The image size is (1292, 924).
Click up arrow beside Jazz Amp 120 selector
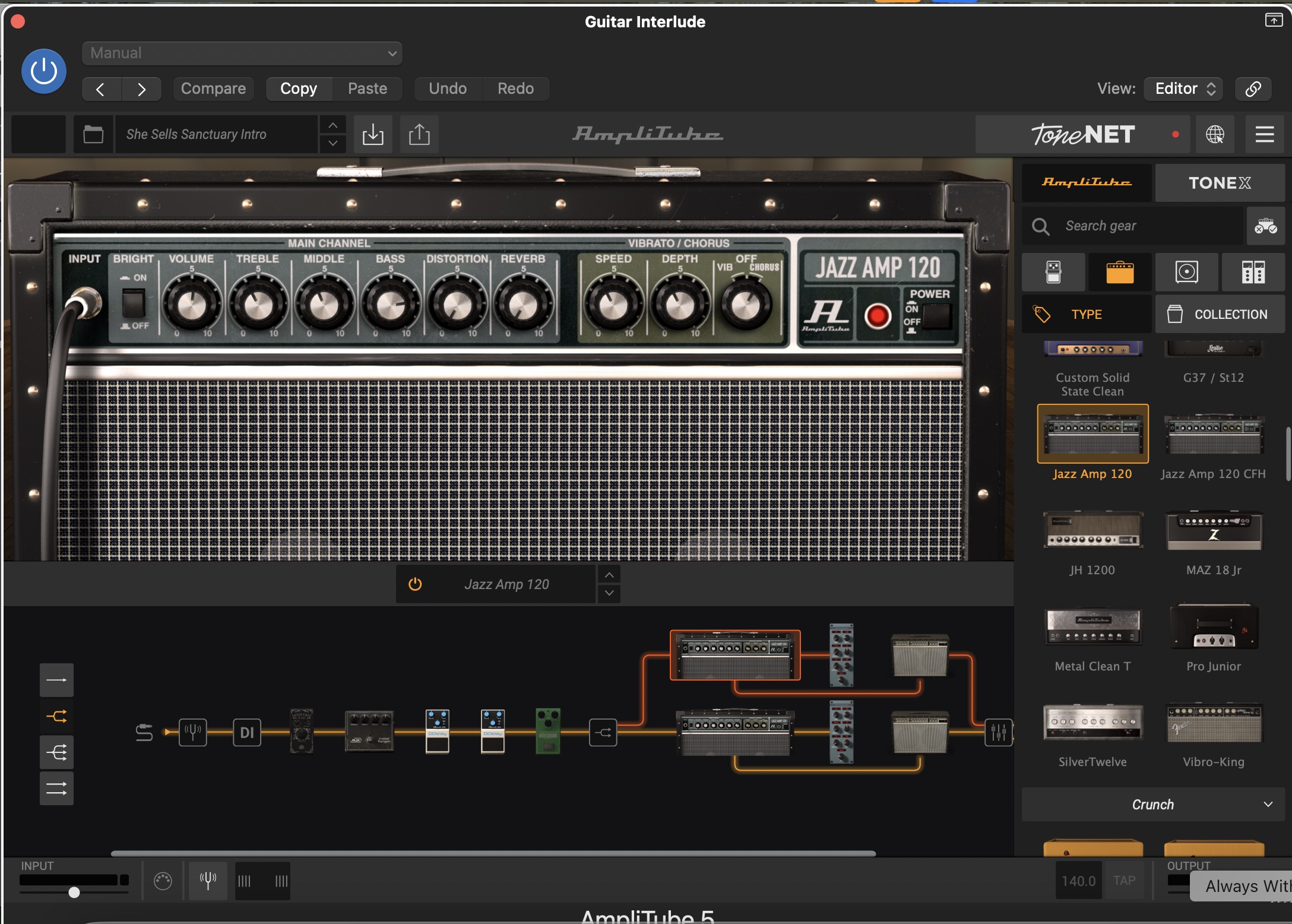point(609,575)
